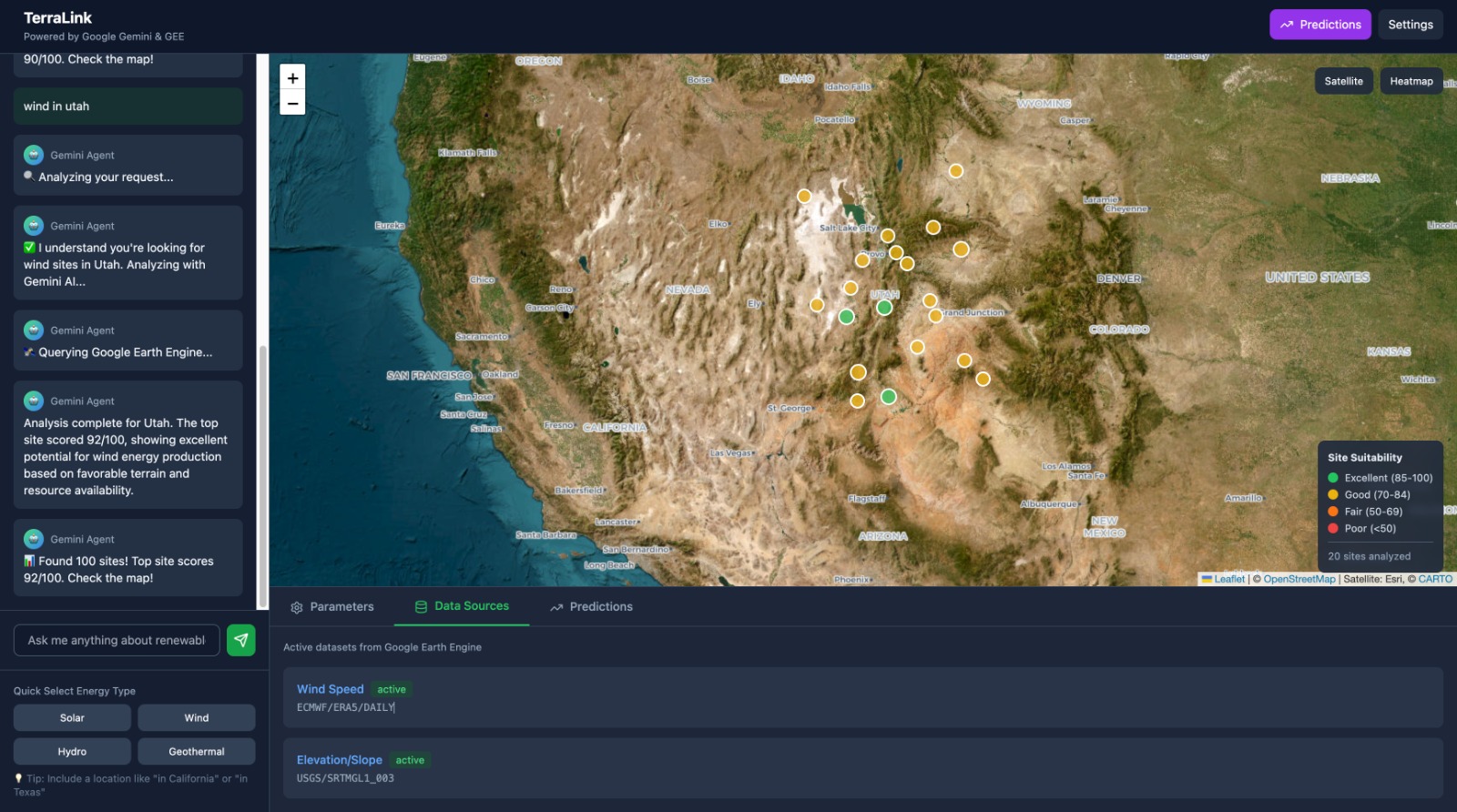Click the chat panel scrollbar
The image size is (1457, 812).
click(263, 475)
